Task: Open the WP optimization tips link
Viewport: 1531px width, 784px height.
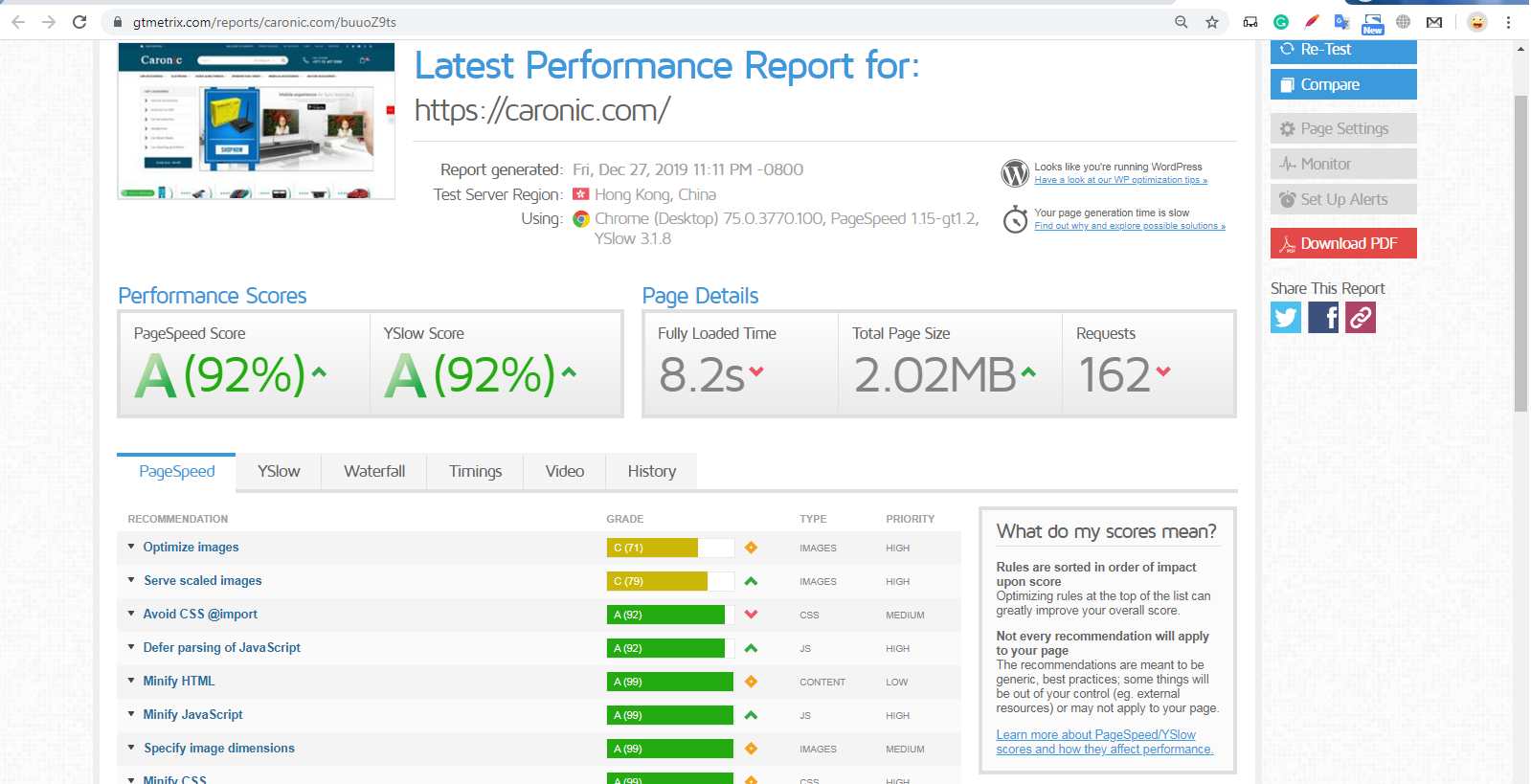Action: 1120,180
